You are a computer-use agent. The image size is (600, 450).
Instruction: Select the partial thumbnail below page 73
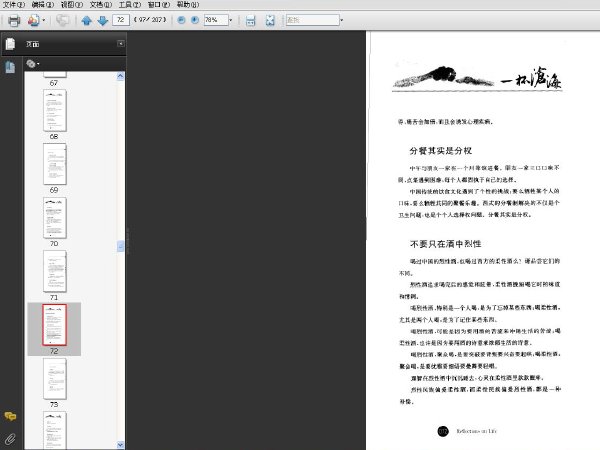[55, 430]
